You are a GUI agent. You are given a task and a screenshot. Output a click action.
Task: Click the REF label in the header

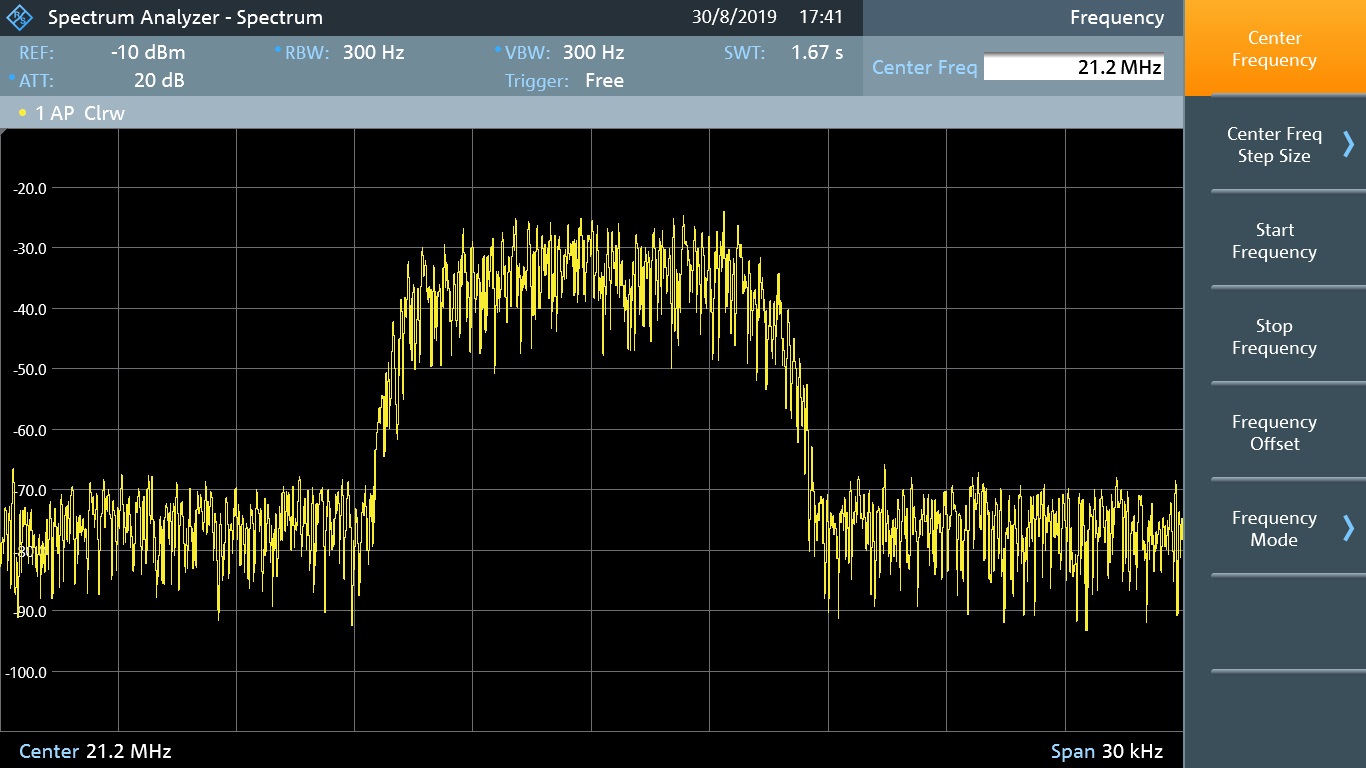coord(37,52)
